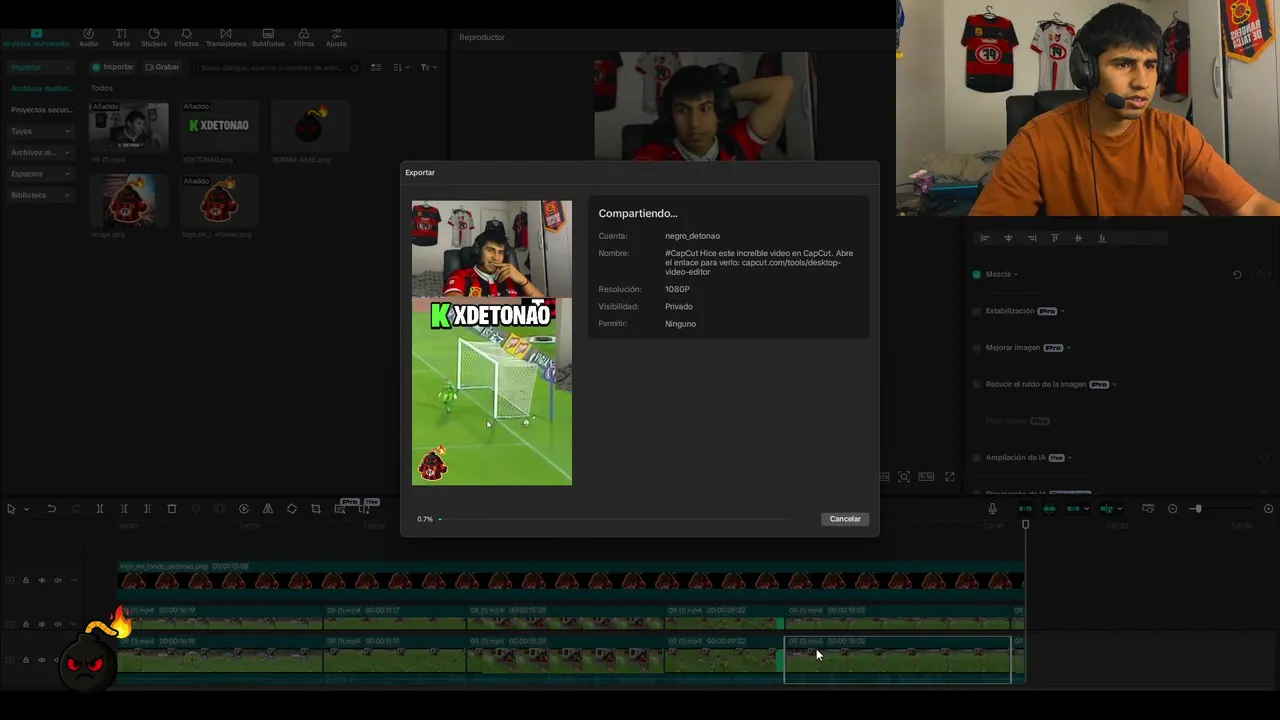Open the media filter dropdown
Screen dimensions: 1280x720
tap(427, 67)
